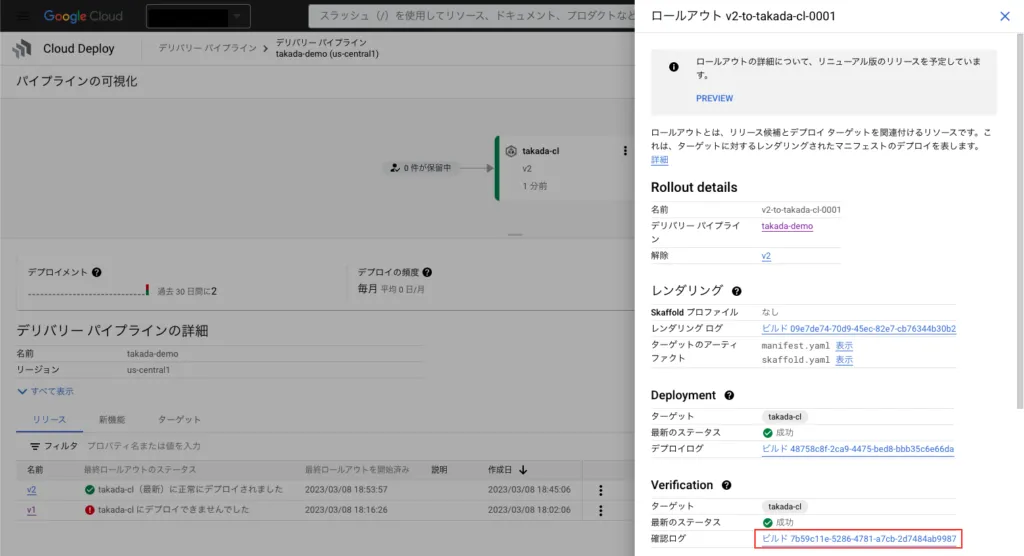Open rendering log build 09e7de74 link
Screen dimensions: 1024x556
tap(858, 329)
